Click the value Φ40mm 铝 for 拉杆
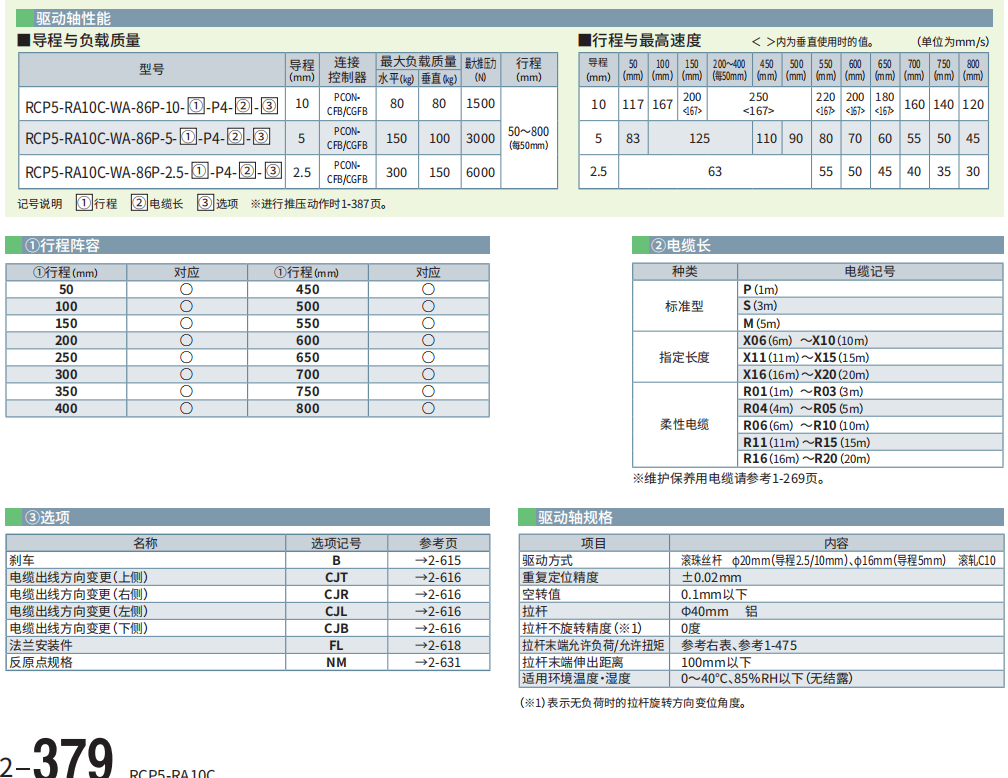The height and width of the screenshot is (778, 1008). [719, 611]
